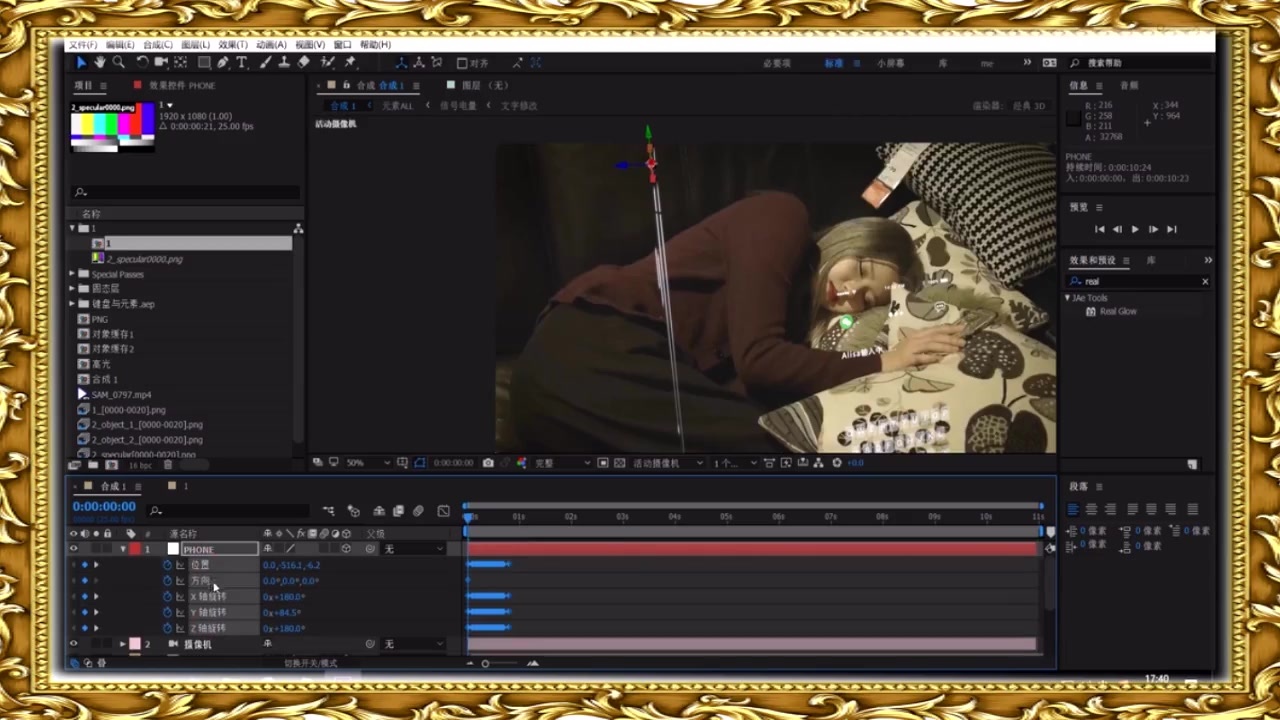Image resolution: width=1280 pixels, height=720 pixels.
Task: Select the Brush tool
Action: coord(266,62)
